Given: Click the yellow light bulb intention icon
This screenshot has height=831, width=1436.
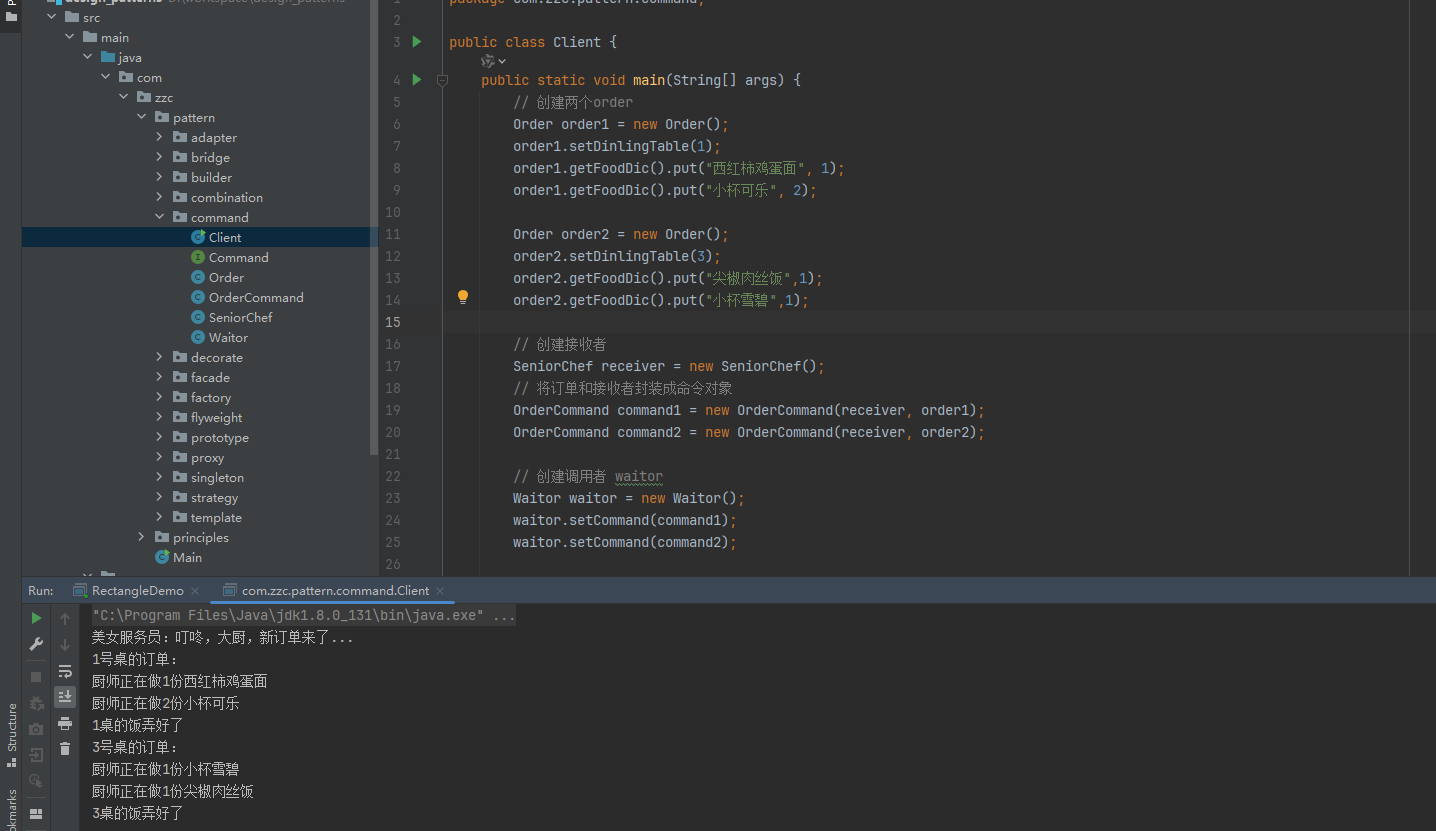Looking at the screenshot, I should tap(463, 297).
